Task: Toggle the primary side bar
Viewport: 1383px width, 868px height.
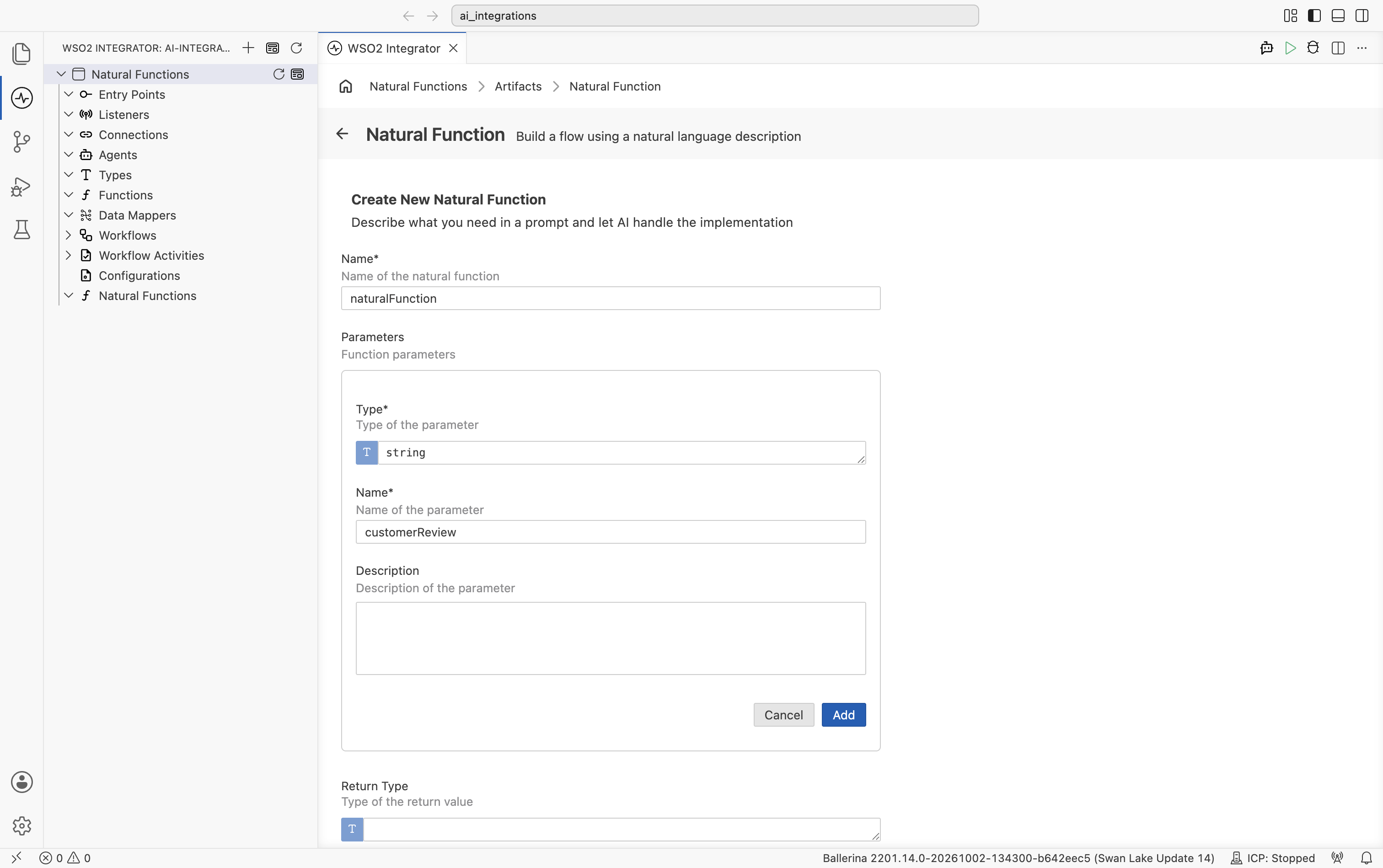Action: click(1314, 16)
